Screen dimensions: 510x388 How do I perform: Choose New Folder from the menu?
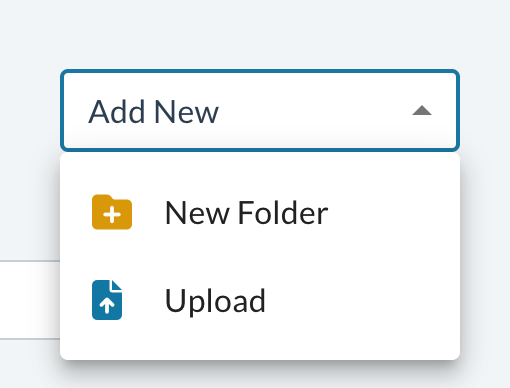click(x=260, y=212)
